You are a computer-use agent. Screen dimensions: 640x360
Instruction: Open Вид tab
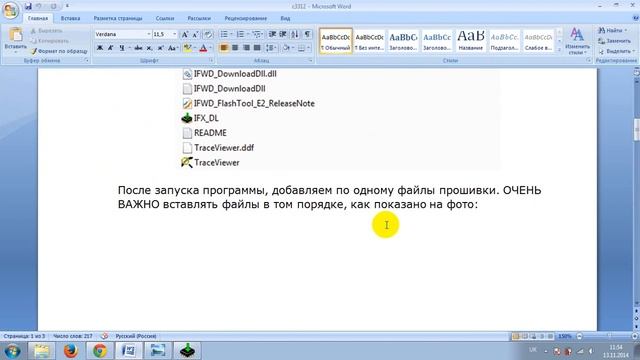[x=285, y=18]
